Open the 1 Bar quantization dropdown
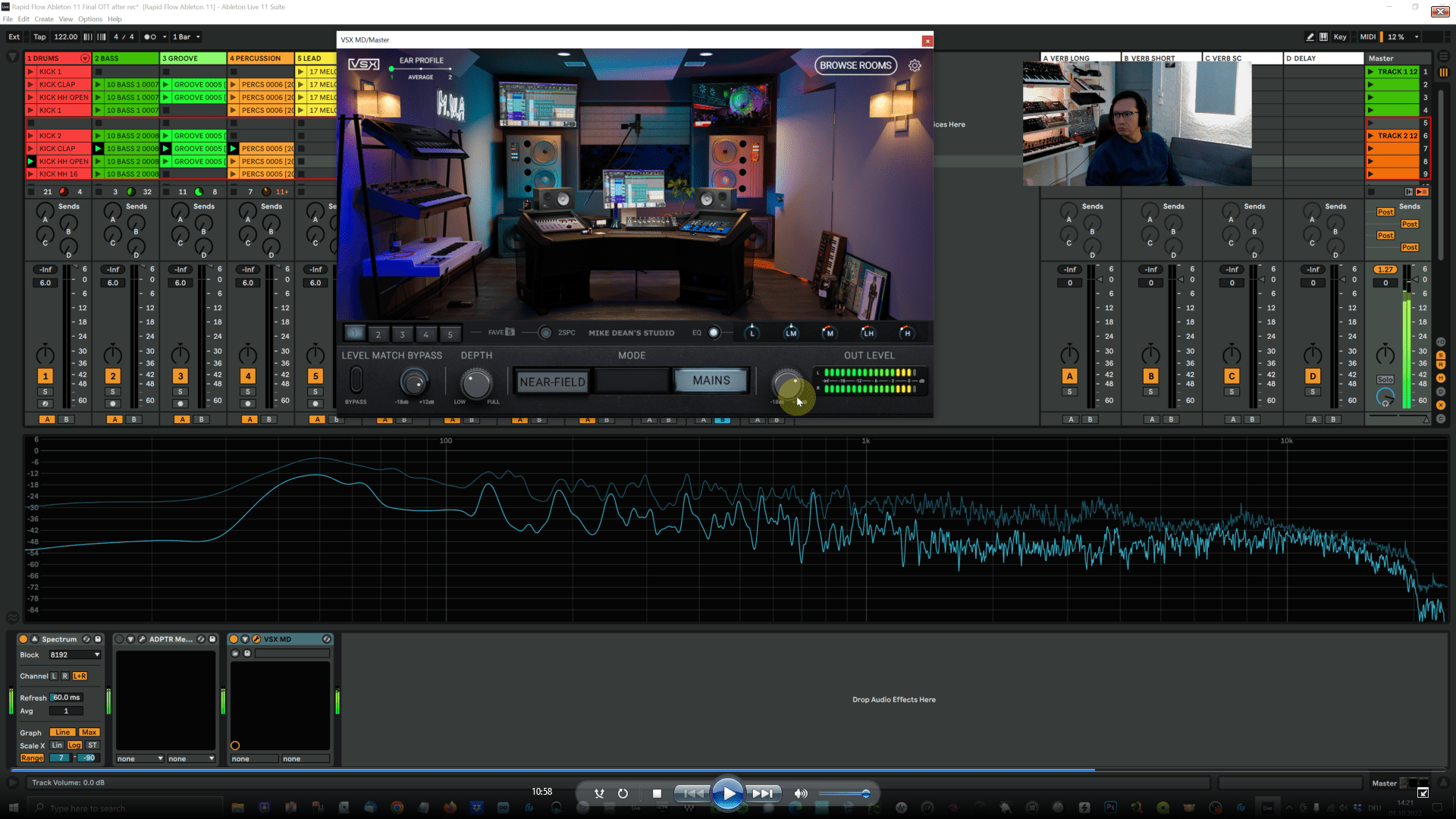The height and width of the screenshot is (819, 1456). coord(185,36)
